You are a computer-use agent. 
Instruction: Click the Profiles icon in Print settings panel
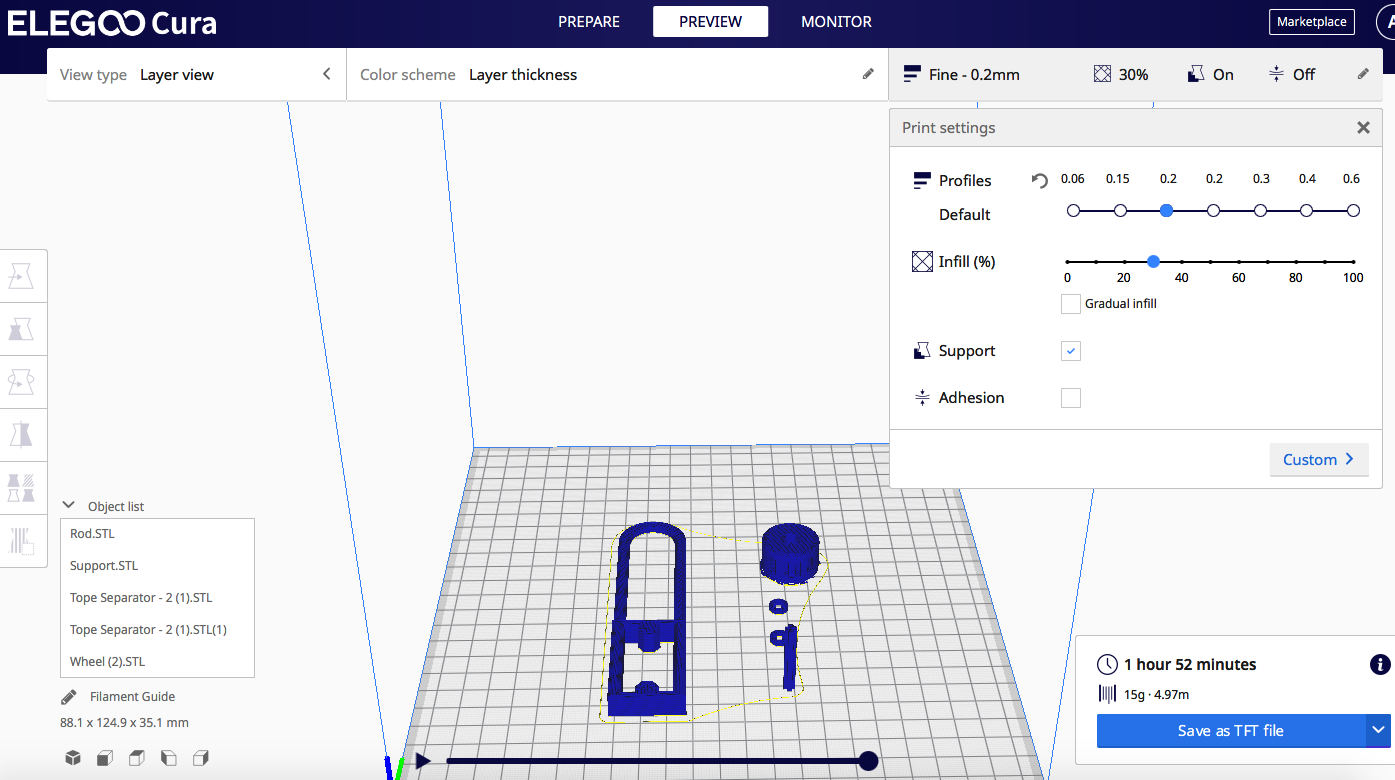coord(922,181)
